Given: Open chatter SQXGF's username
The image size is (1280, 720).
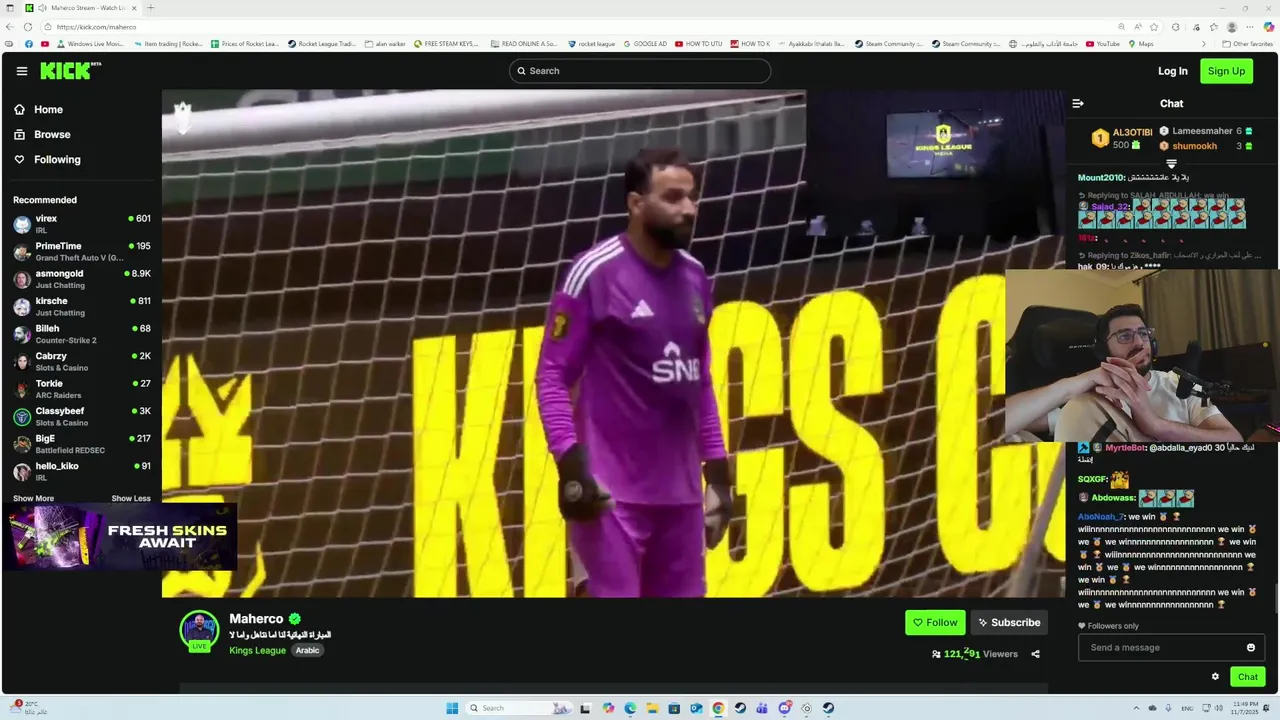Looking at the screenshot, I should [1091, 480].
